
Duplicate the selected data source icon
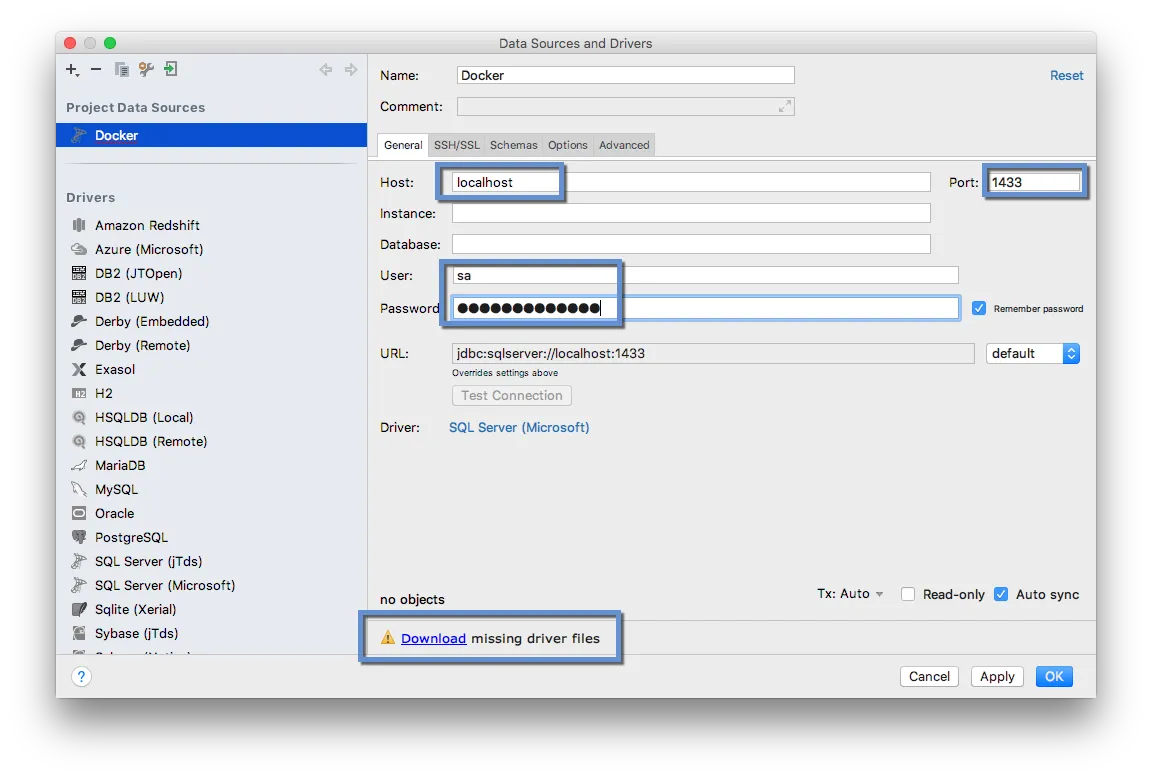point(121,69)
